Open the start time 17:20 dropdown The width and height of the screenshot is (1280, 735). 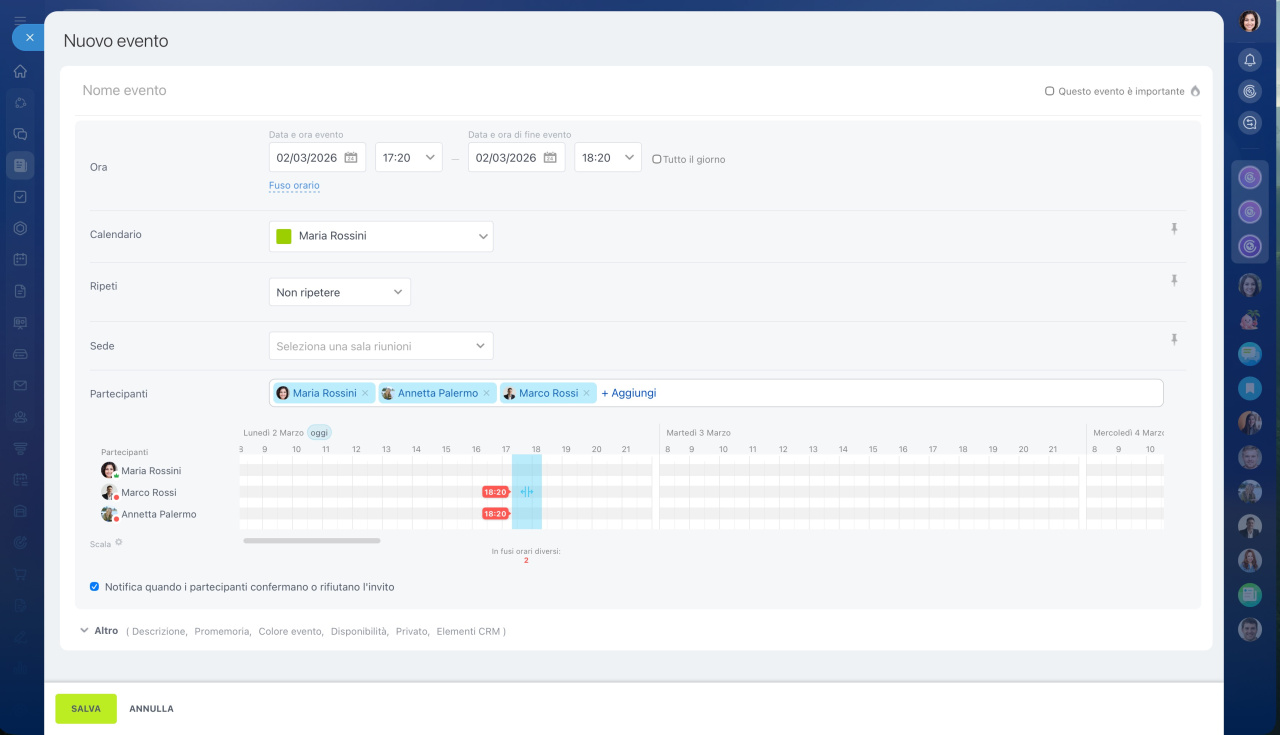click(409, 158)
